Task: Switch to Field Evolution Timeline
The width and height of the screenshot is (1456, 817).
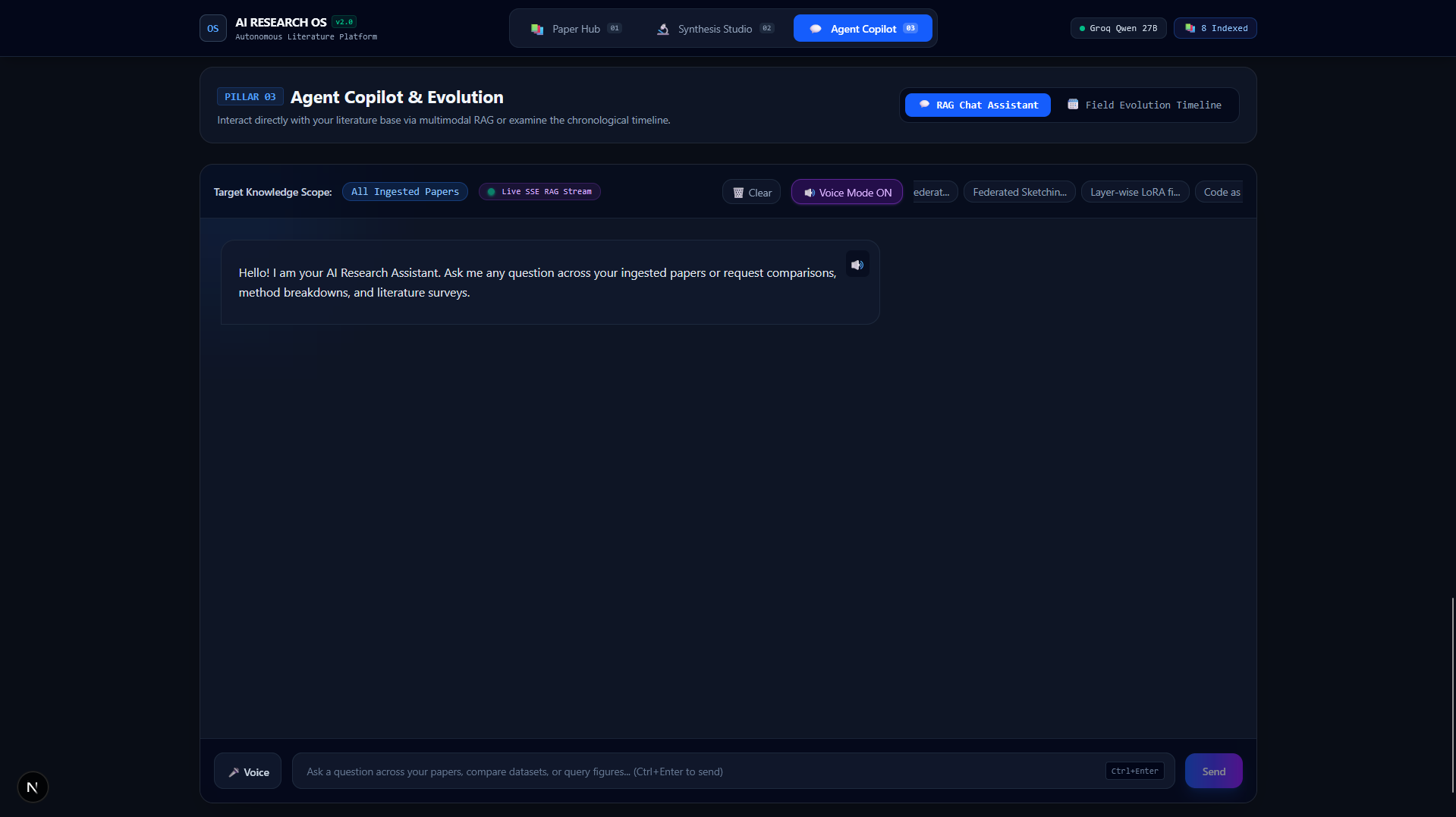Action: [1145, 105]
